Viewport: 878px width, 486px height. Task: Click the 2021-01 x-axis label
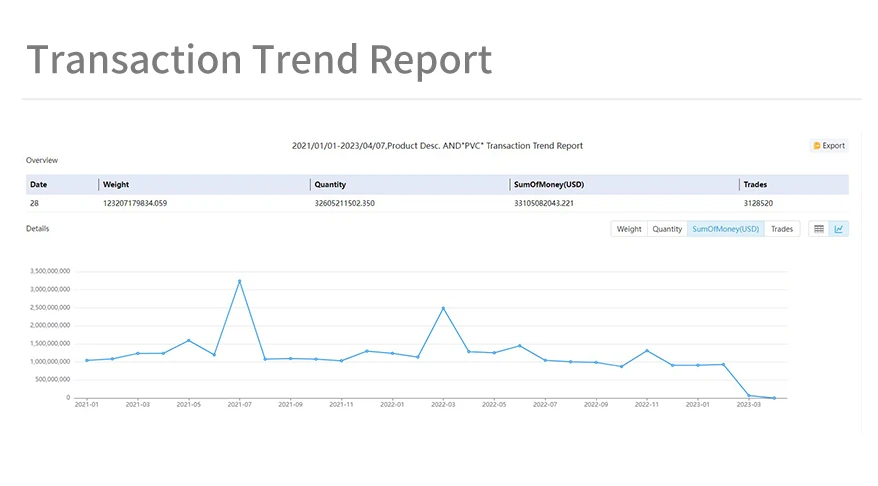87,404
